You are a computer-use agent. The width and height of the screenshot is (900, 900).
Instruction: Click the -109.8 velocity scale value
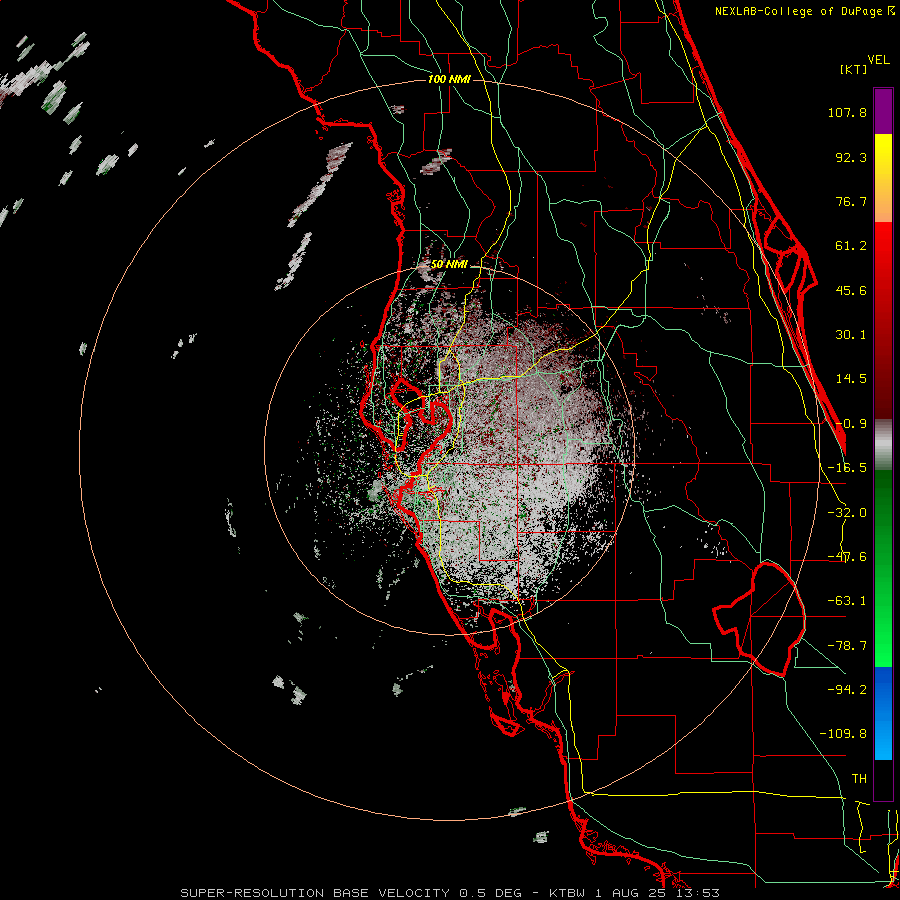[x=843, y=734]
